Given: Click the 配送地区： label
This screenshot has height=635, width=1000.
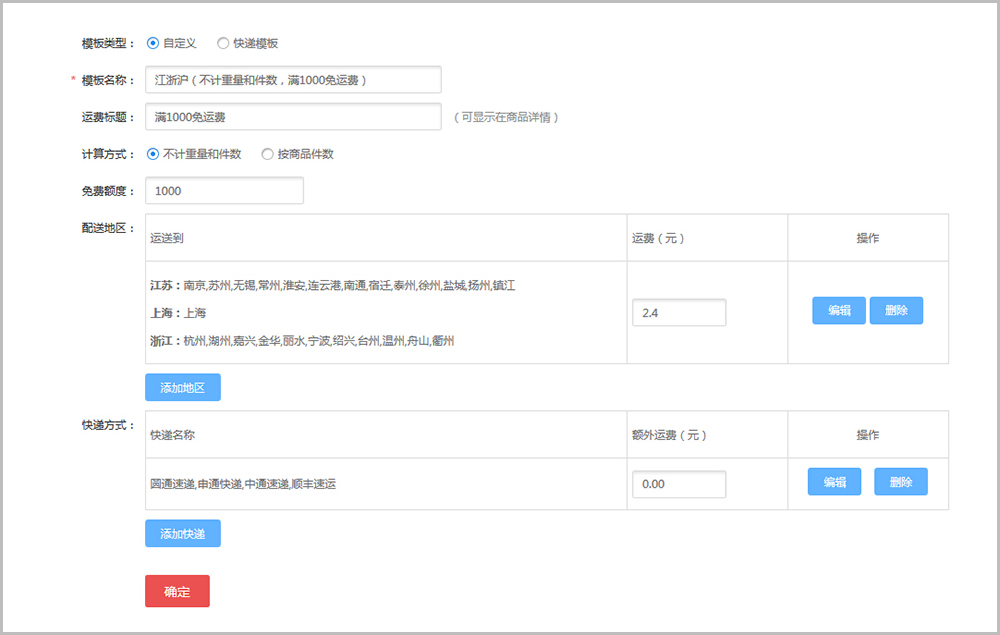Looking at the screenshot, I should point(108,228).
